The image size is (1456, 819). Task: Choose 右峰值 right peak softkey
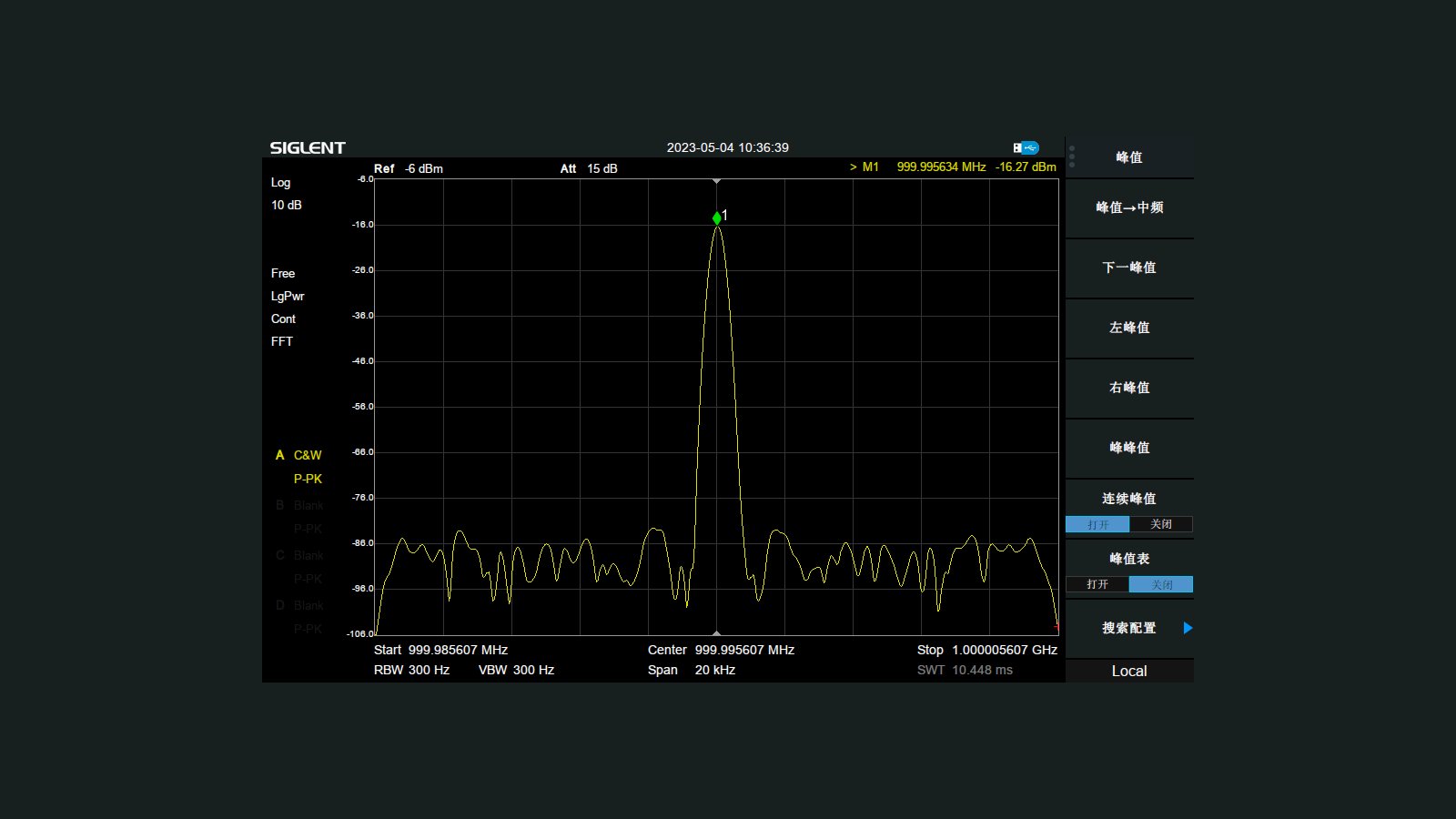[x=1129, y=388]
